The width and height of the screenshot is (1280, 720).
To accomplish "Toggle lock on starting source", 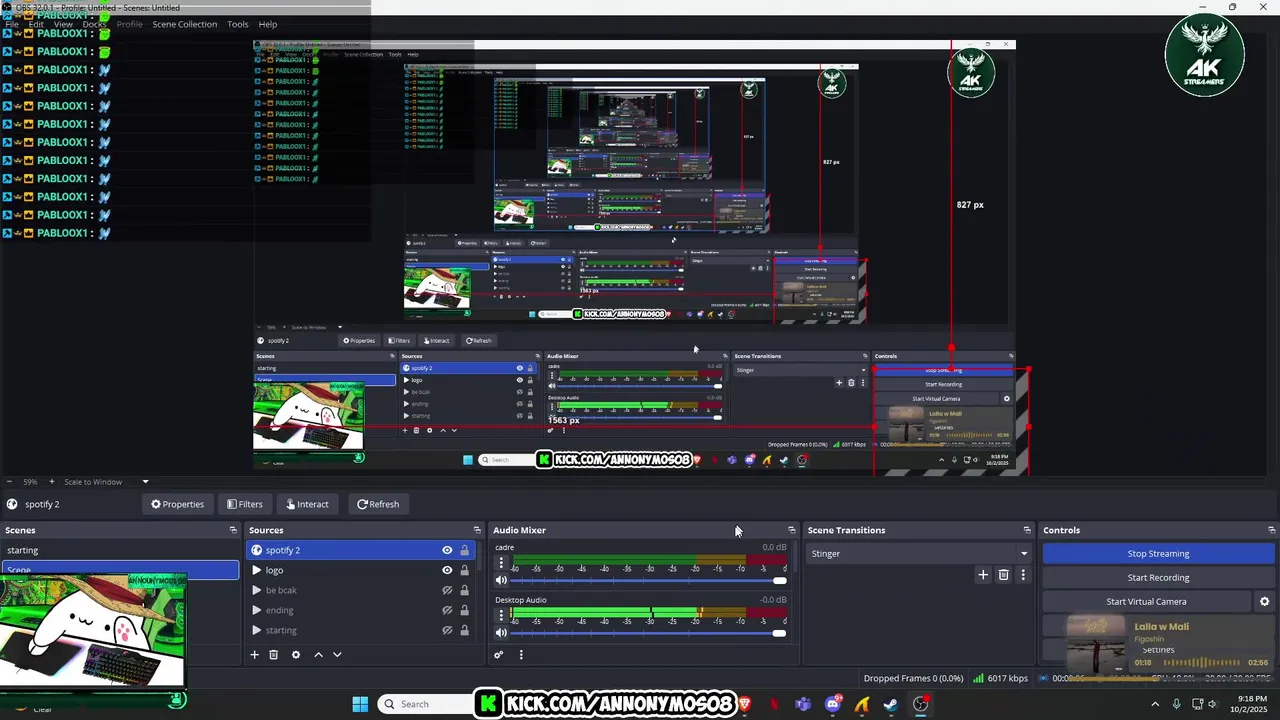I will (464, 630).
